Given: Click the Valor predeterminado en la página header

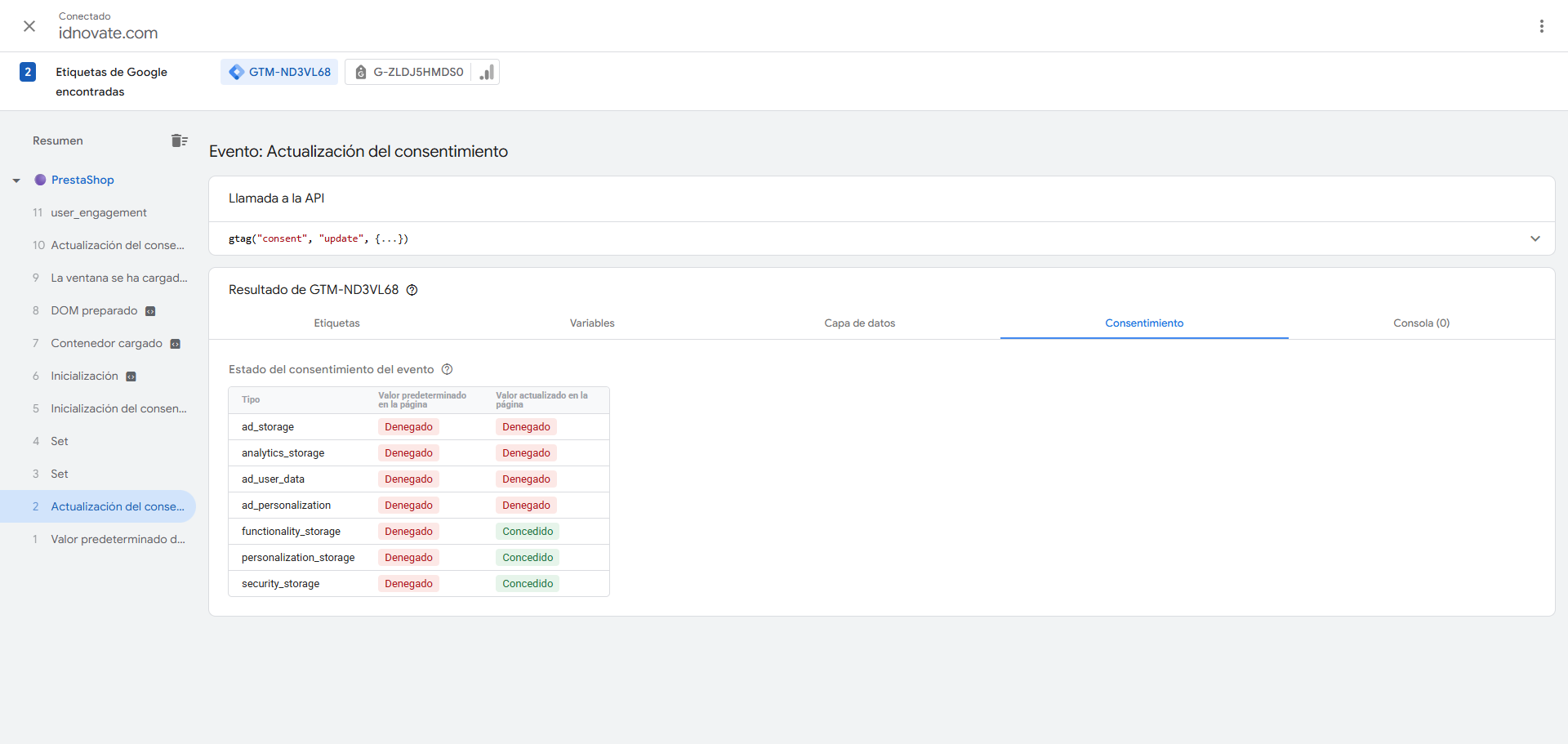Looking at the screenshot, I should click(x=422, y=400).
